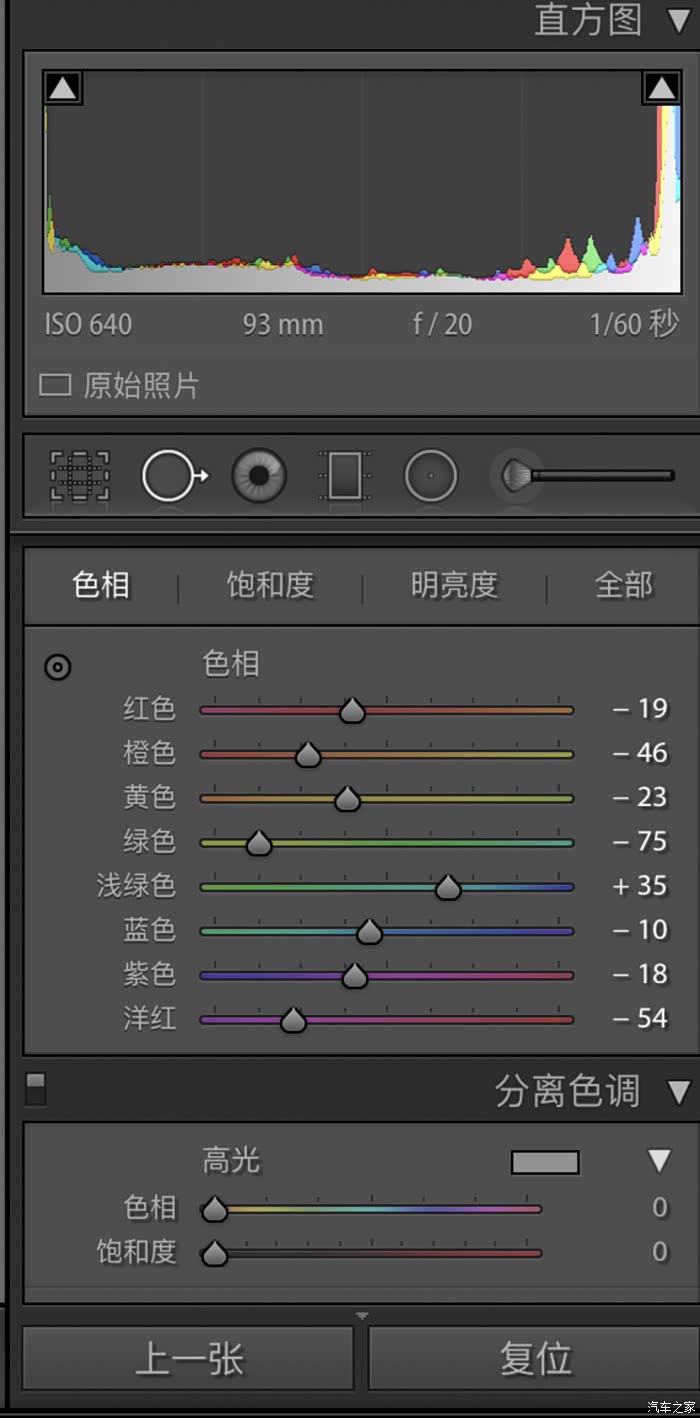Collapse the 直方图 panel
Viewport: 700px width, 1418px height.
[679, 21]
